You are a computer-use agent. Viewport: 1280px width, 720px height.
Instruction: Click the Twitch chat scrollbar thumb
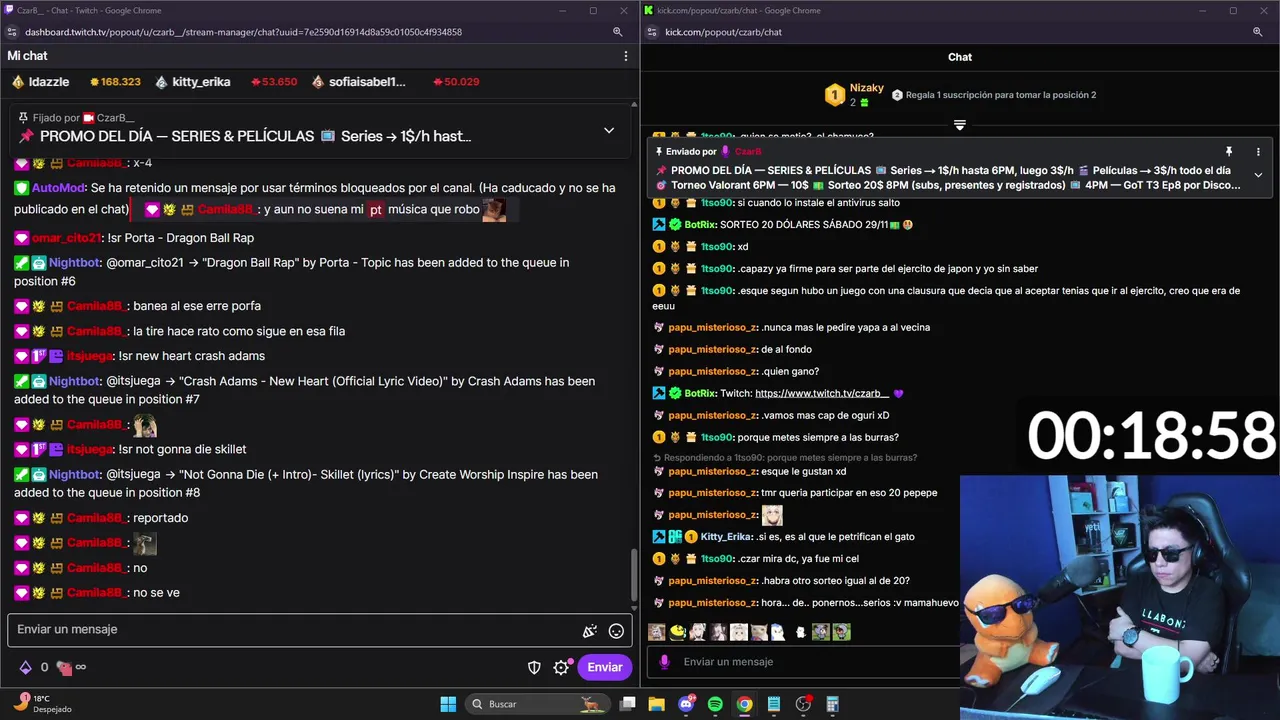point(634,575)
